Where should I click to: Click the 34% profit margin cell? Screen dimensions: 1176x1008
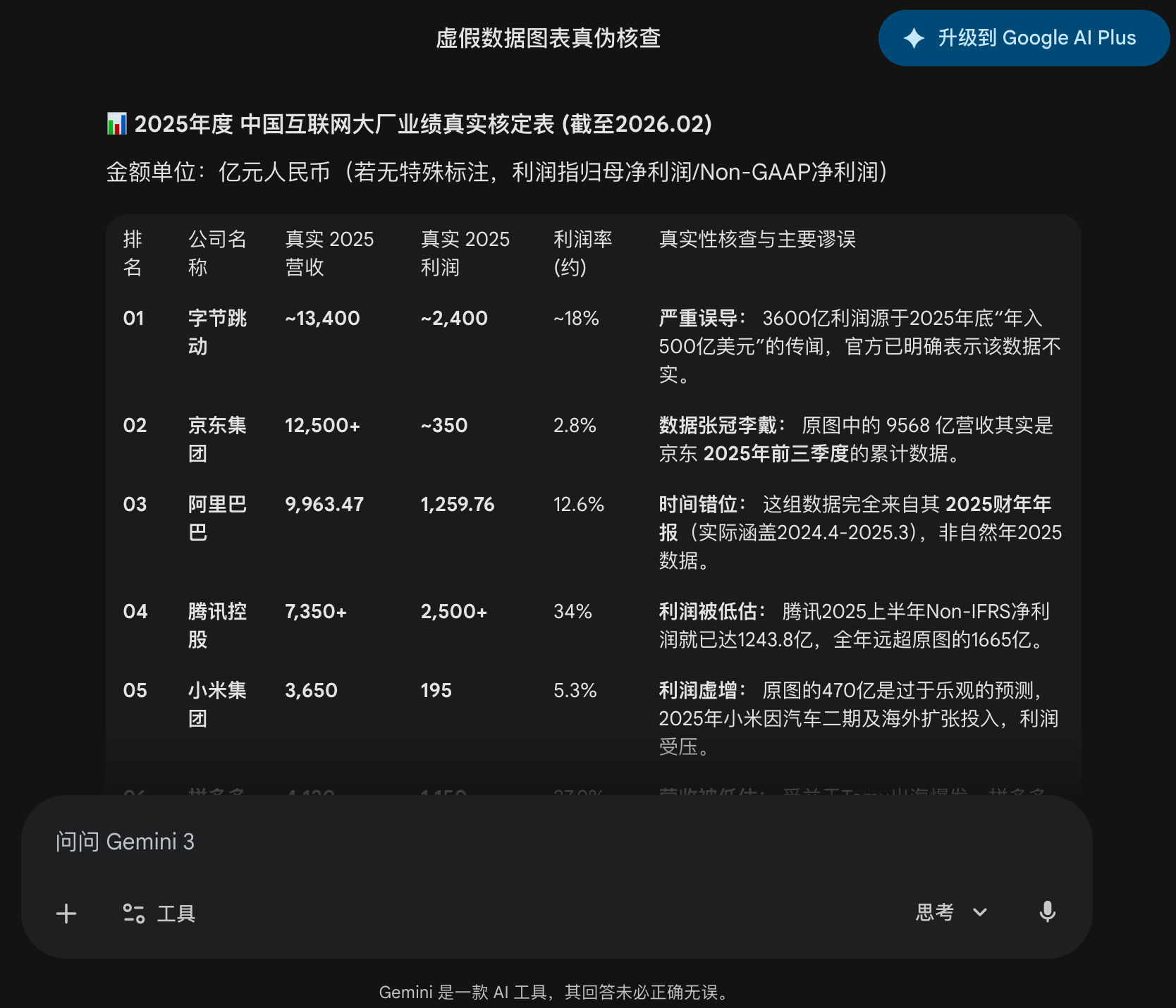(572, 612)
